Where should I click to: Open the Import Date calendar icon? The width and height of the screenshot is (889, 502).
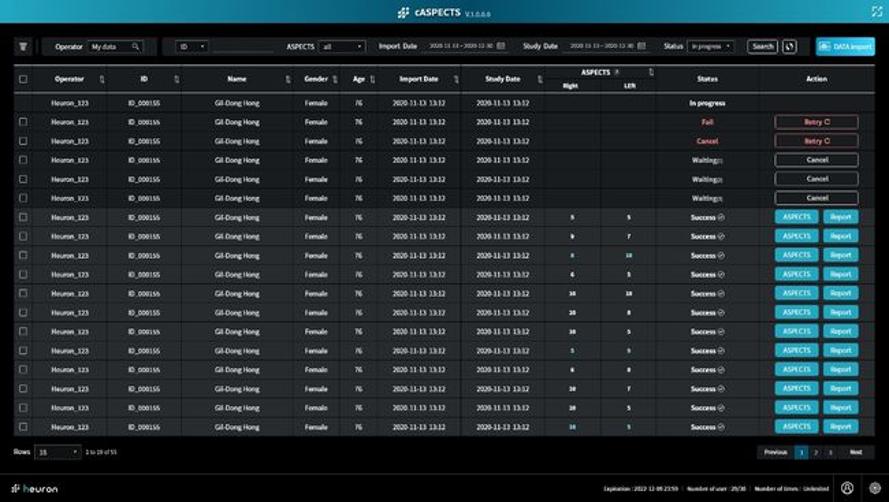point(501,46)
